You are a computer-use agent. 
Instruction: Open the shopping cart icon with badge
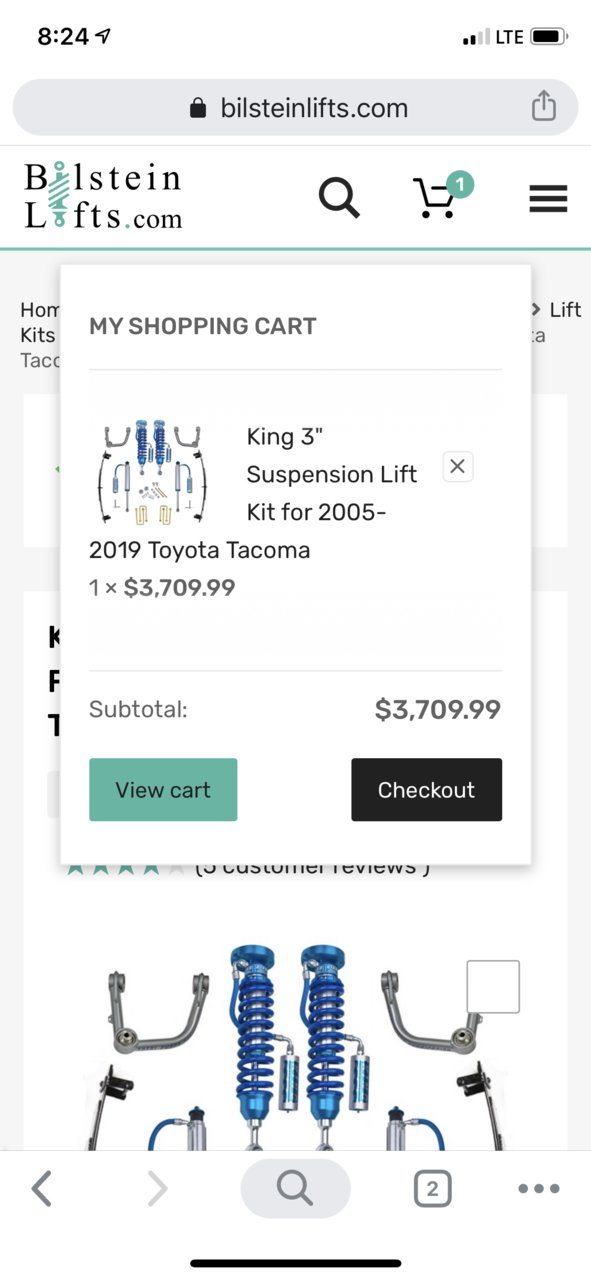click(x=441, y=195)
